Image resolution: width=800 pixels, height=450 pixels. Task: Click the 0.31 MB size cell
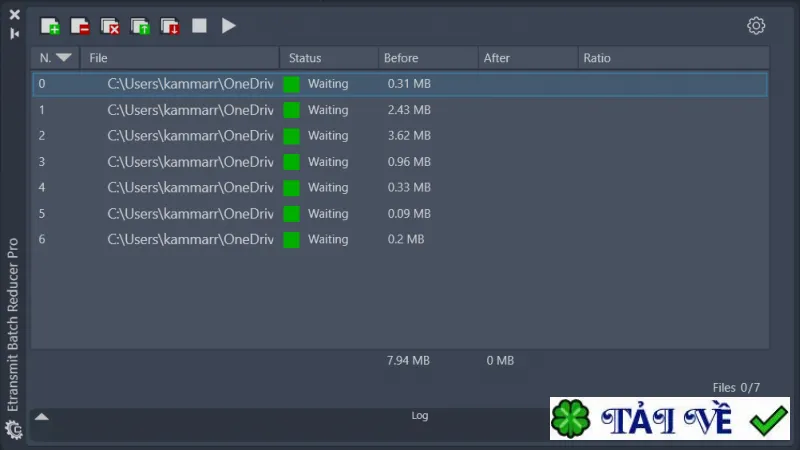point(409,84)
